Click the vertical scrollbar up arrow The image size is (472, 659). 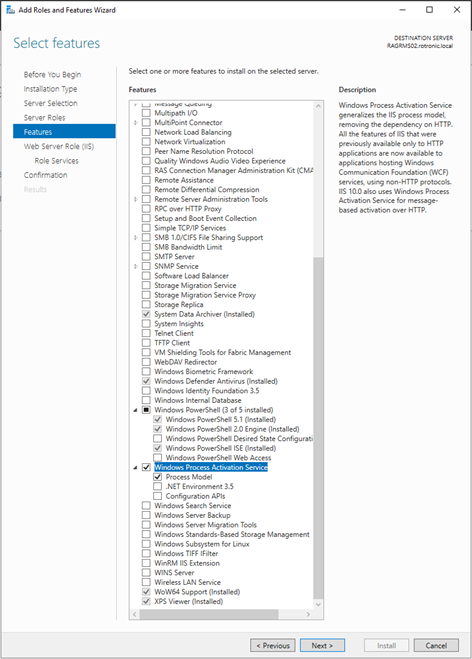coord(318,106)
